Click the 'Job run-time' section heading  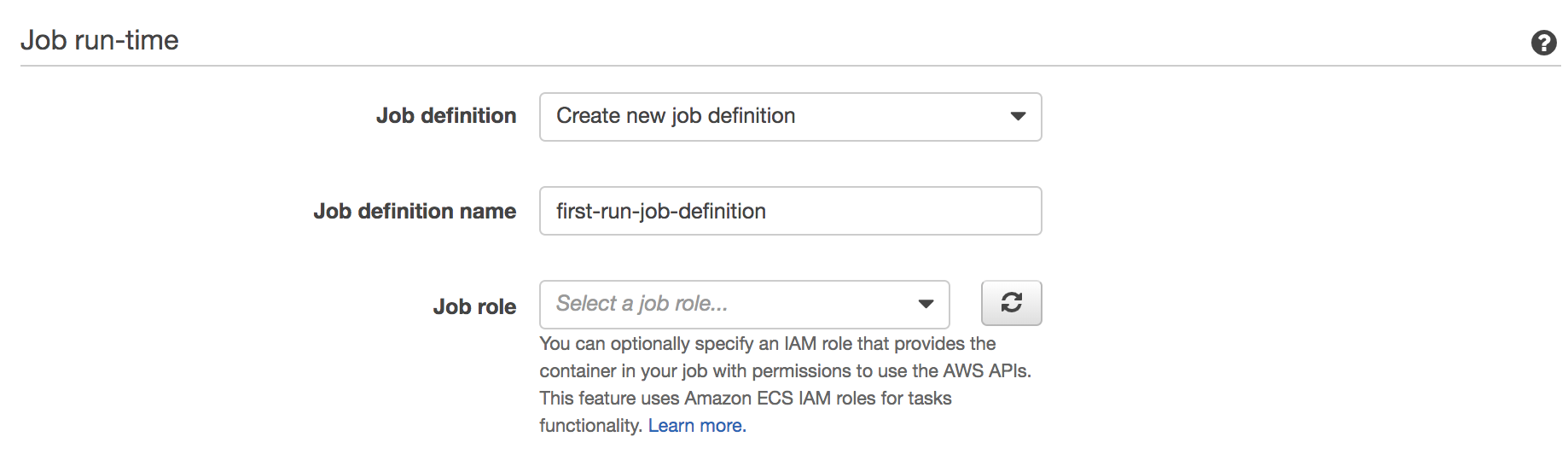100,40
